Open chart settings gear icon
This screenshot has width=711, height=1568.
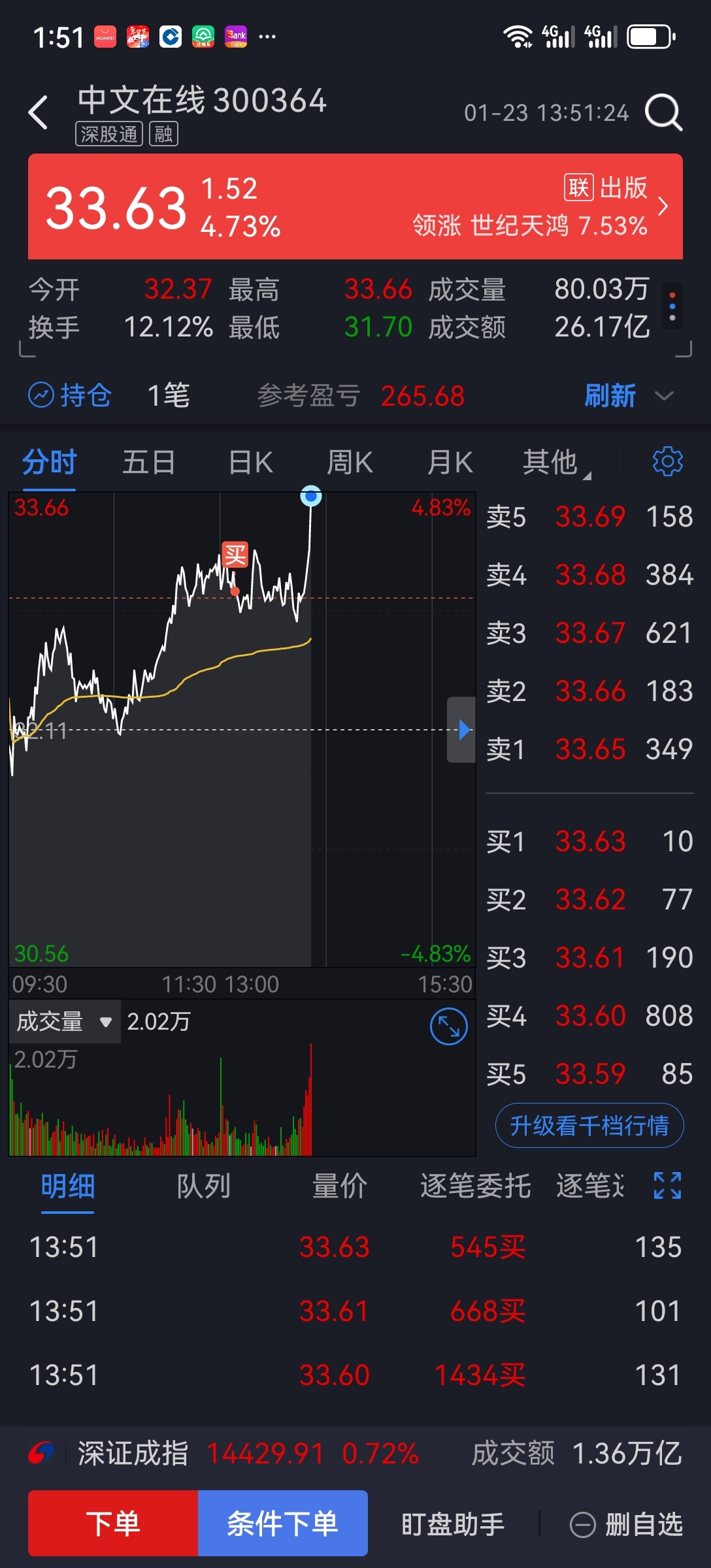[667, 462]
